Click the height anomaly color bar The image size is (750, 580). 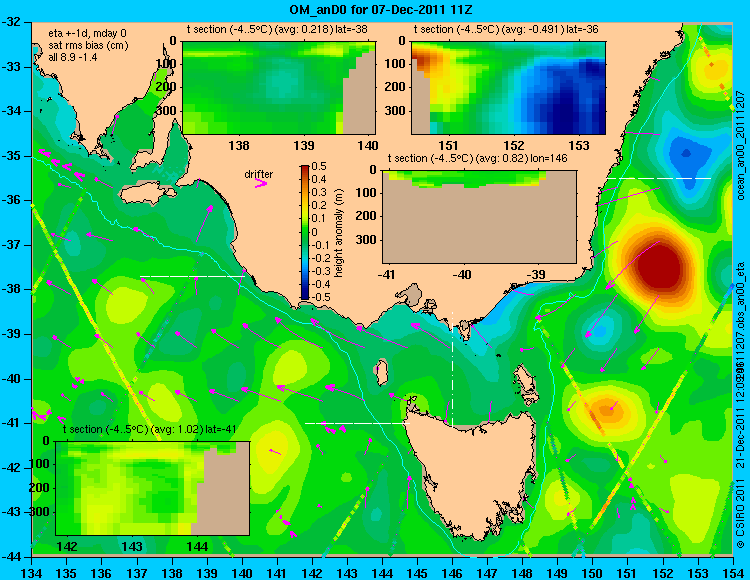[x=305, y=232]
